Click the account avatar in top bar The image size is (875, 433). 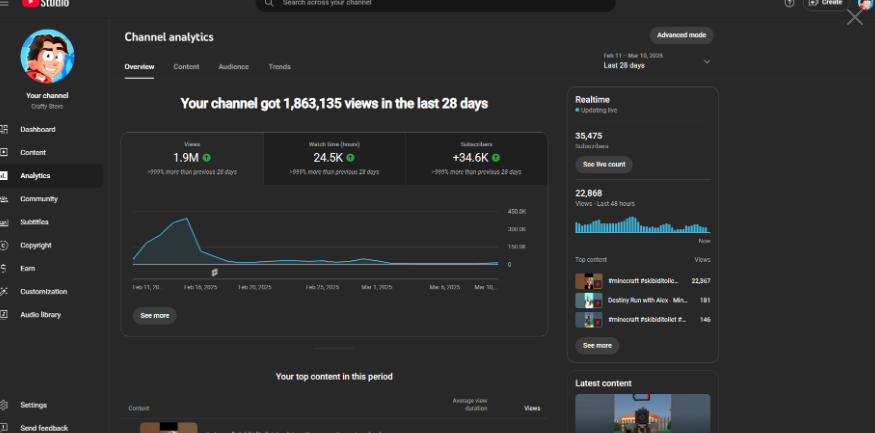[x=866, y=3]
